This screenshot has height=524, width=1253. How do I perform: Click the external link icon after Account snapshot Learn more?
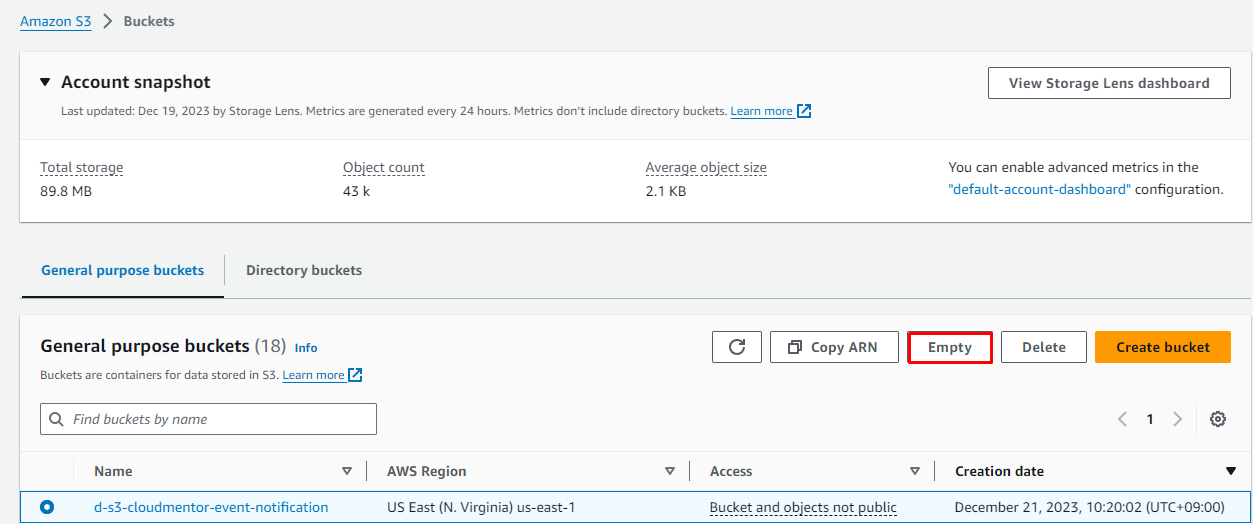(804, 111)
